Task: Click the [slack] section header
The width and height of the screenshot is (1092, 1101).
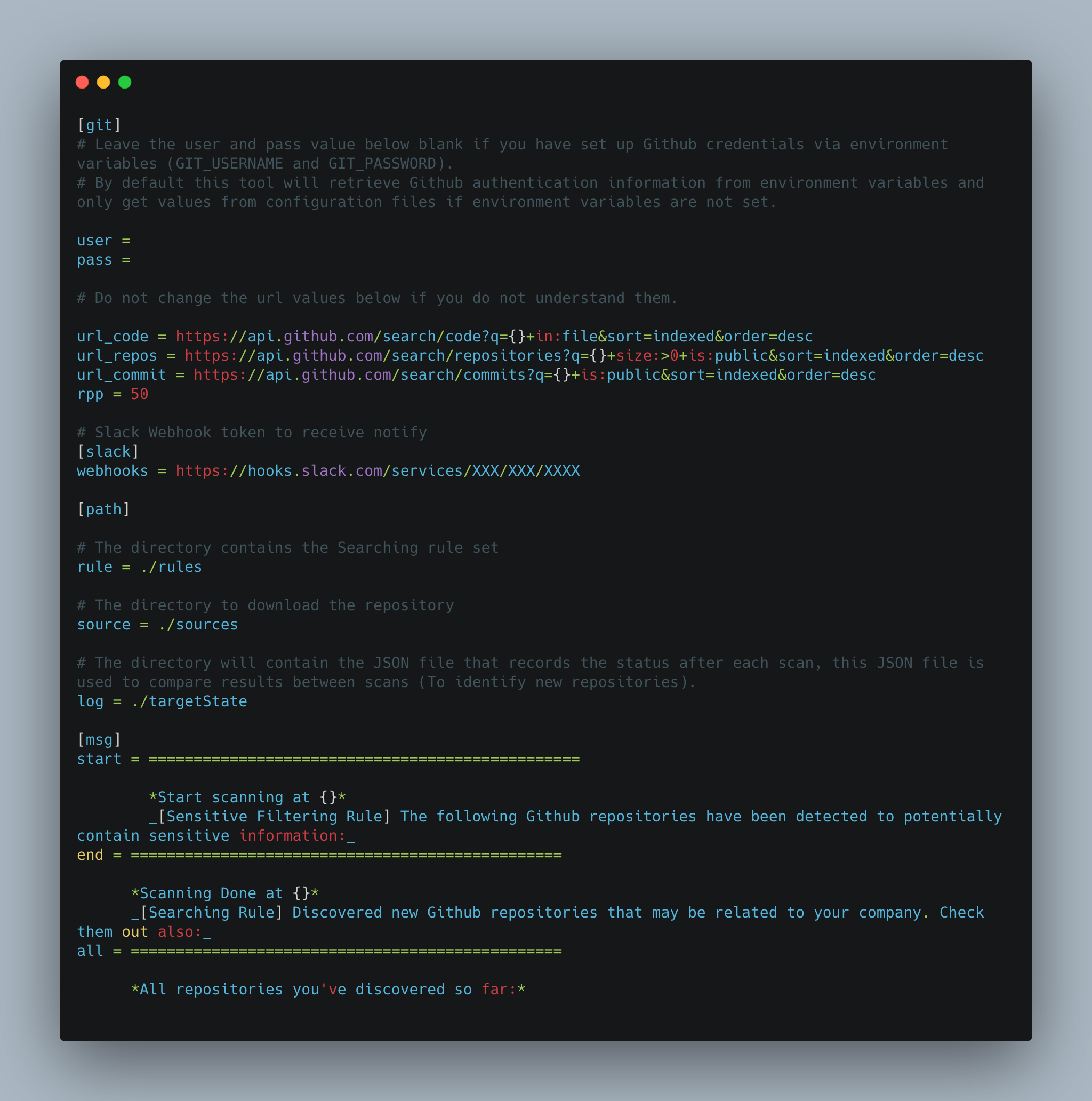Action: 110,451
